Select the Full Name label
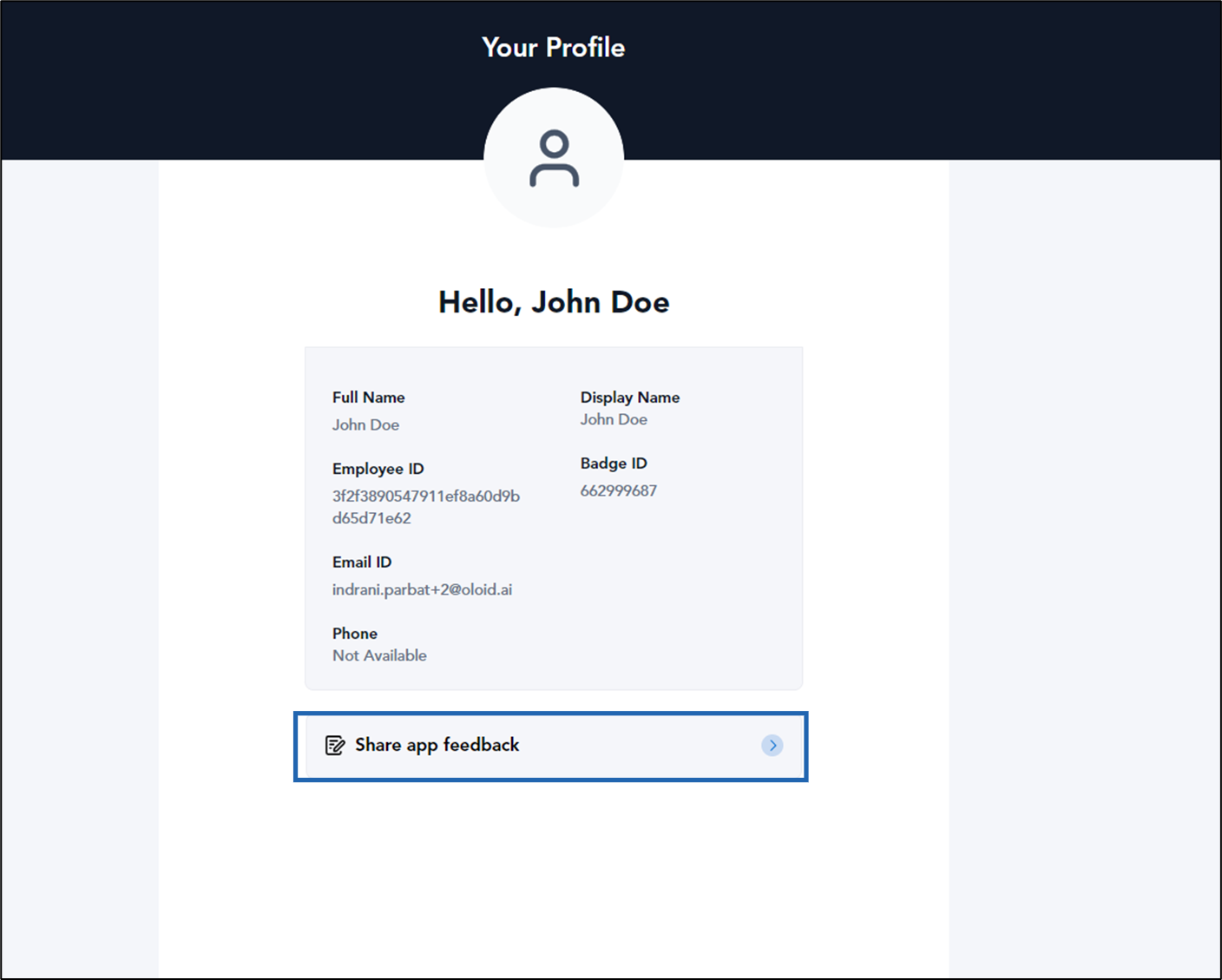This screenshot has height=980, width=1222. coord(368,398)
